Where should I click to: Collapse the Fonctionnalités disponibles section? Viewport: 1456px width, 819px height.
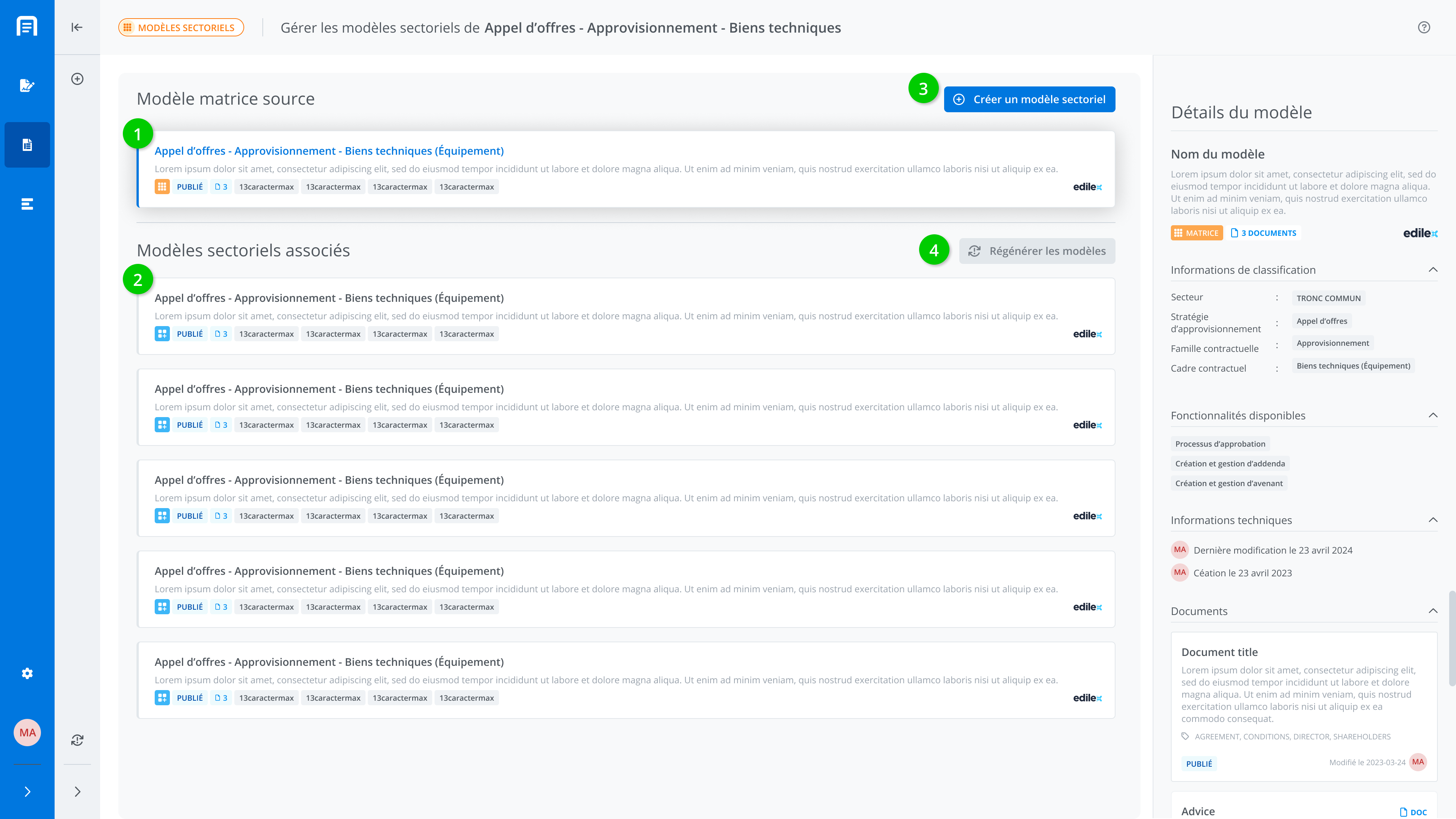1433,416
